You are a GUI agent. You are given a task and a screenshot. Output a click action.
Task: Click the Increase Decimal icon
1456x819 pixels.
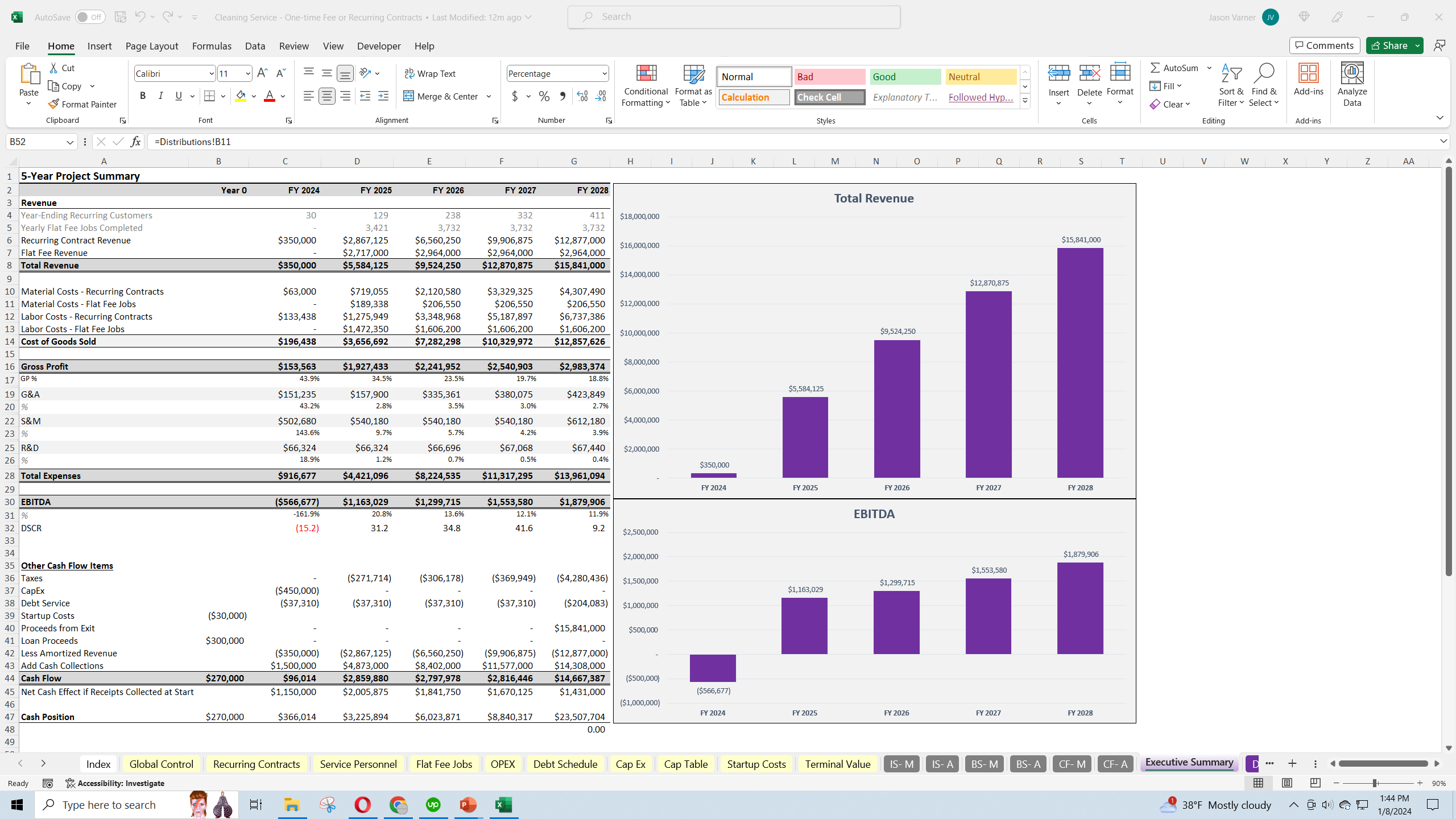(x=581, y=96)
